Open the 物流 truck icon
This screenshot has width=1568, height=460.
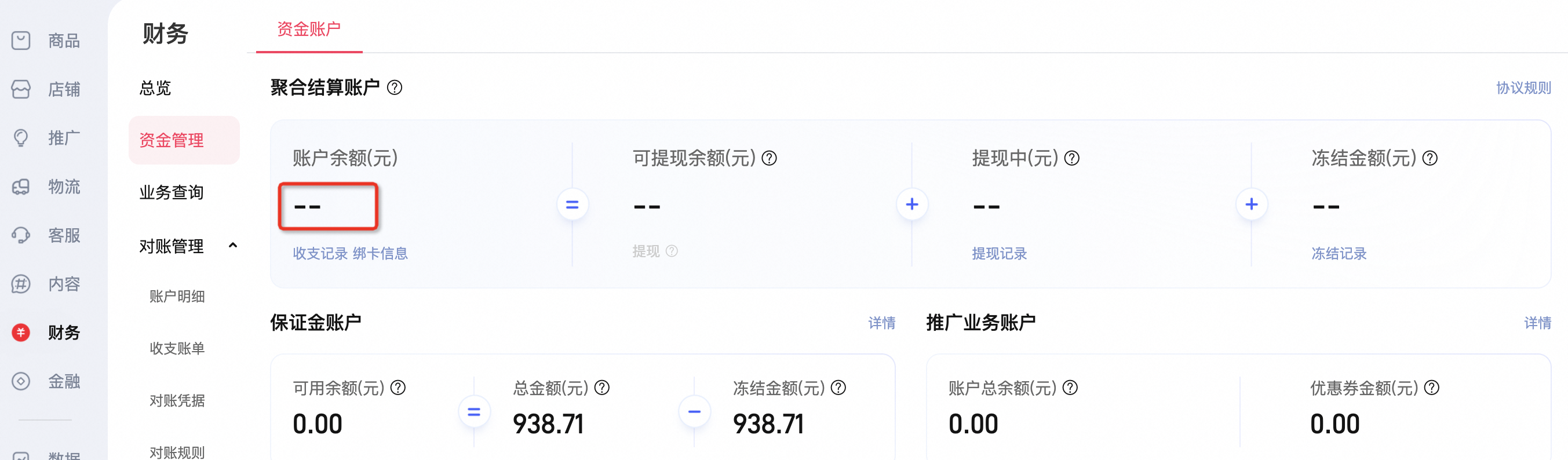21,187
